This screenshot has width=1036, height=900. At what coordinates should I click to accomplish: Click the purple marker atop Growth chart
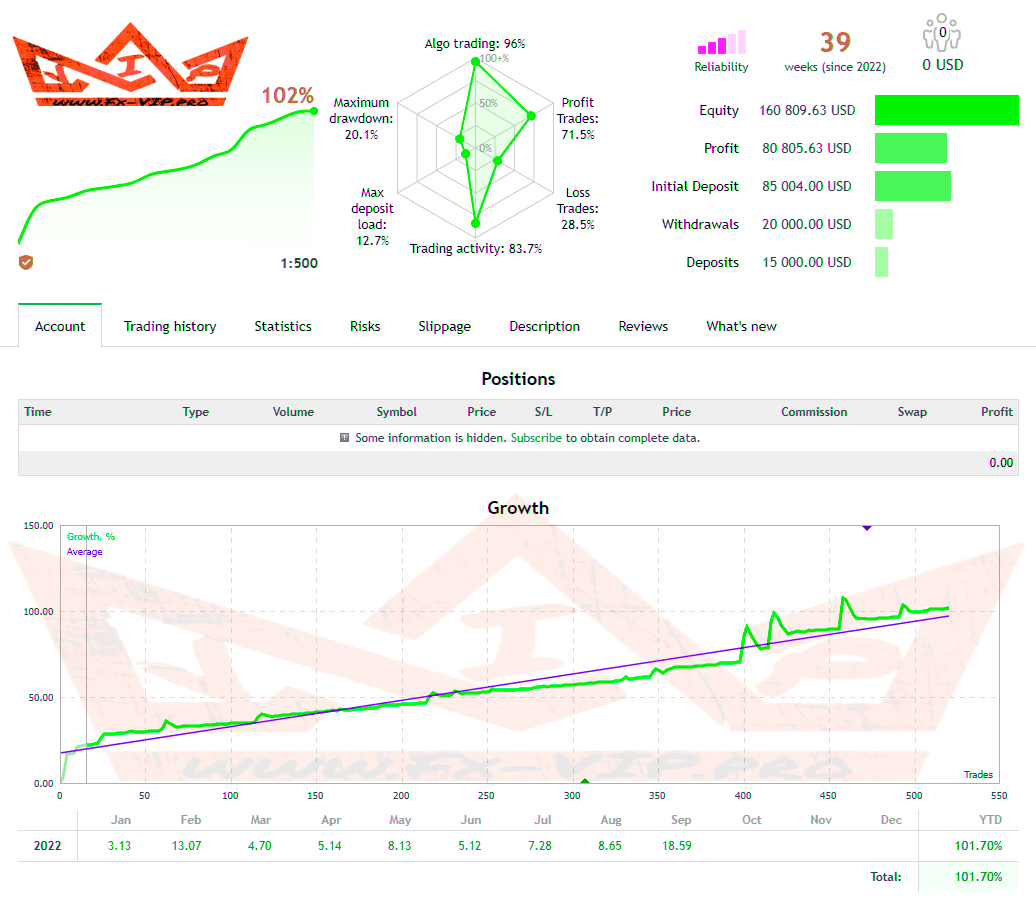(866, 526)
